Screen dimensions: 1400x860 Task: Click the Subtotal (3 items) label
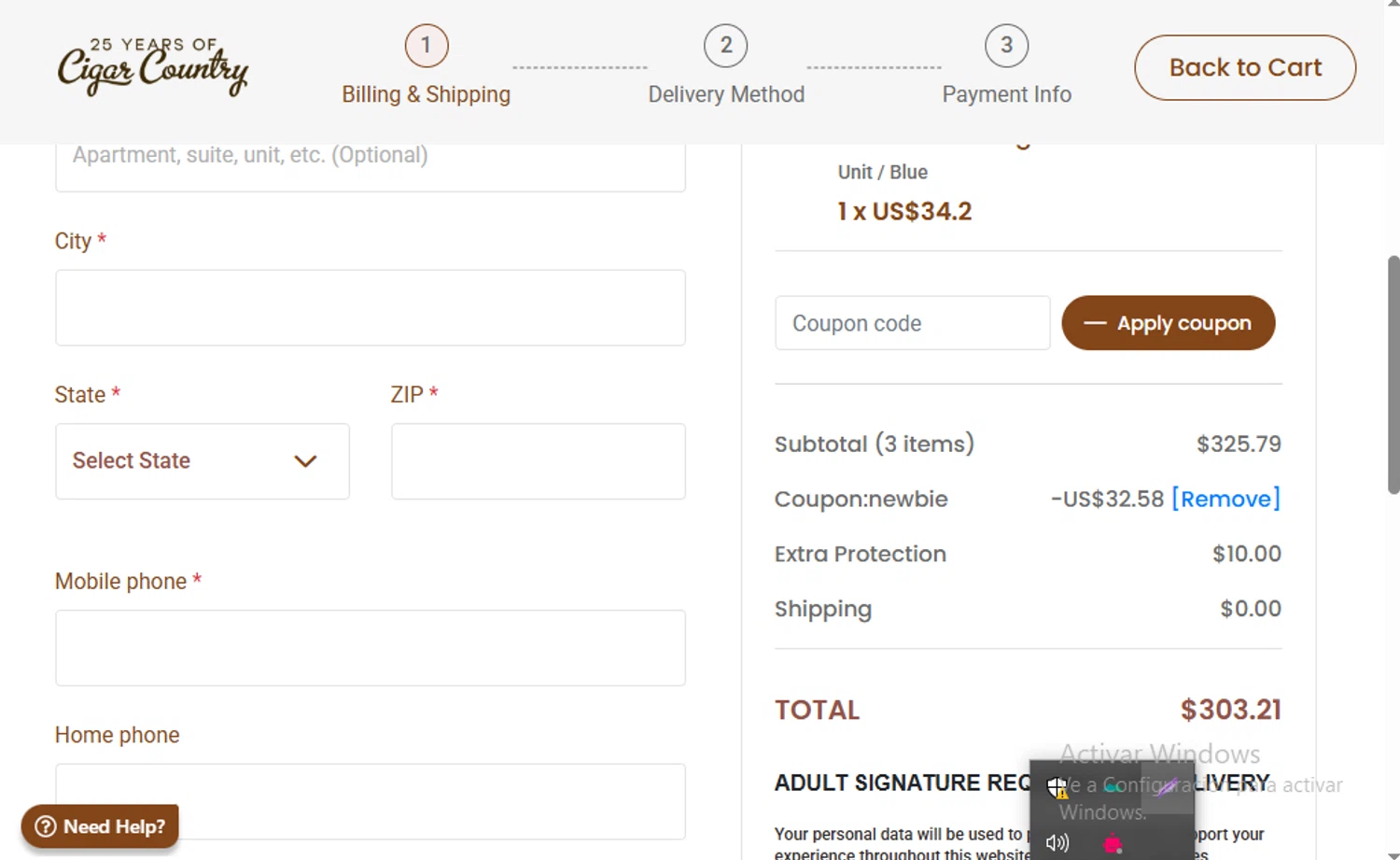[874, 444]
